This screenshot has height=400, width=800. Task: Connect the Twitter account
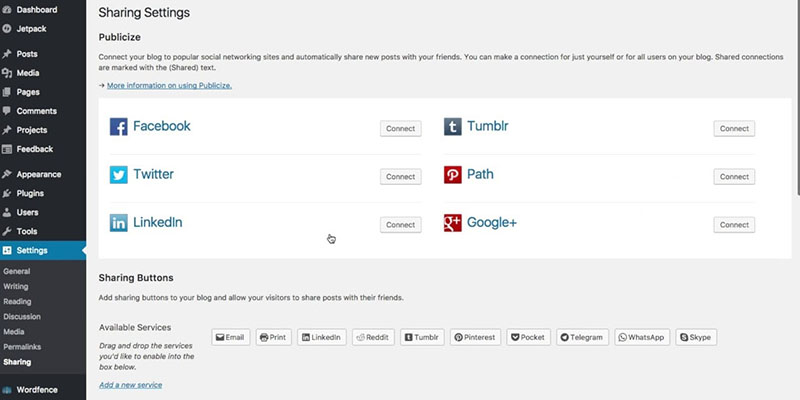pyautogui.click(x=401, y=177)
